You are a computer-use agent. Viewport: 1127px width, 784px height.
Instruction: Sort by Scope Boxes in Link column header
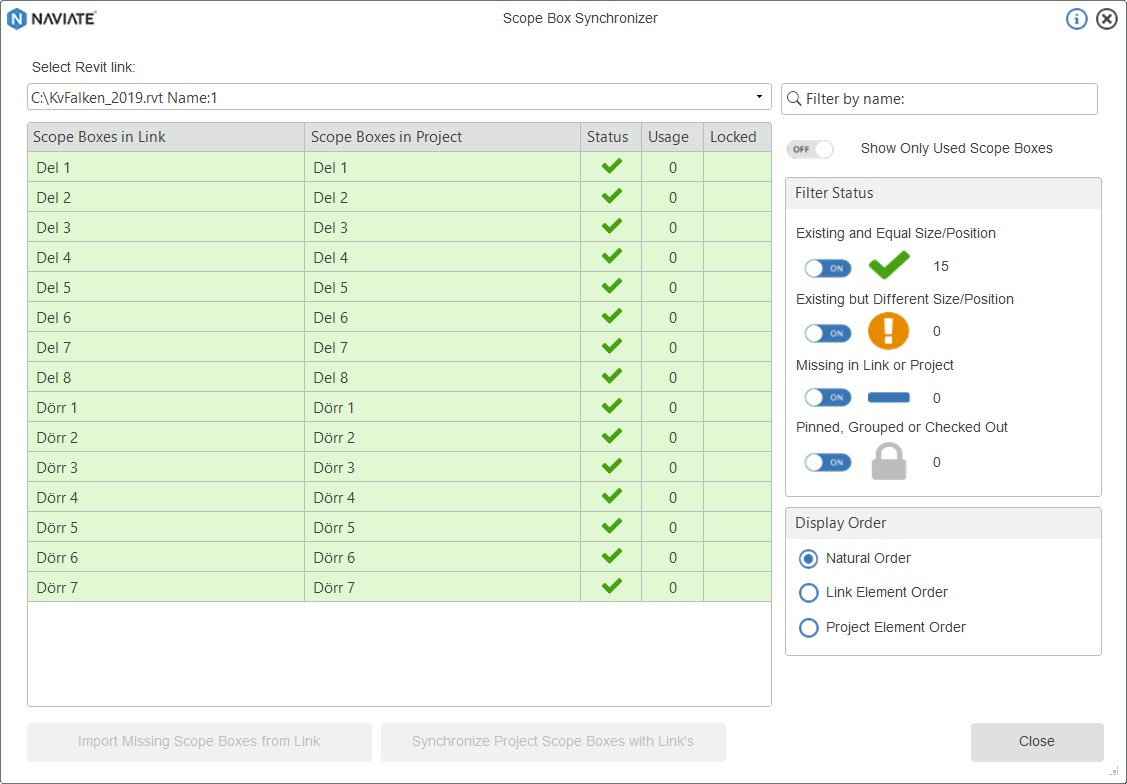pos(165,137)
